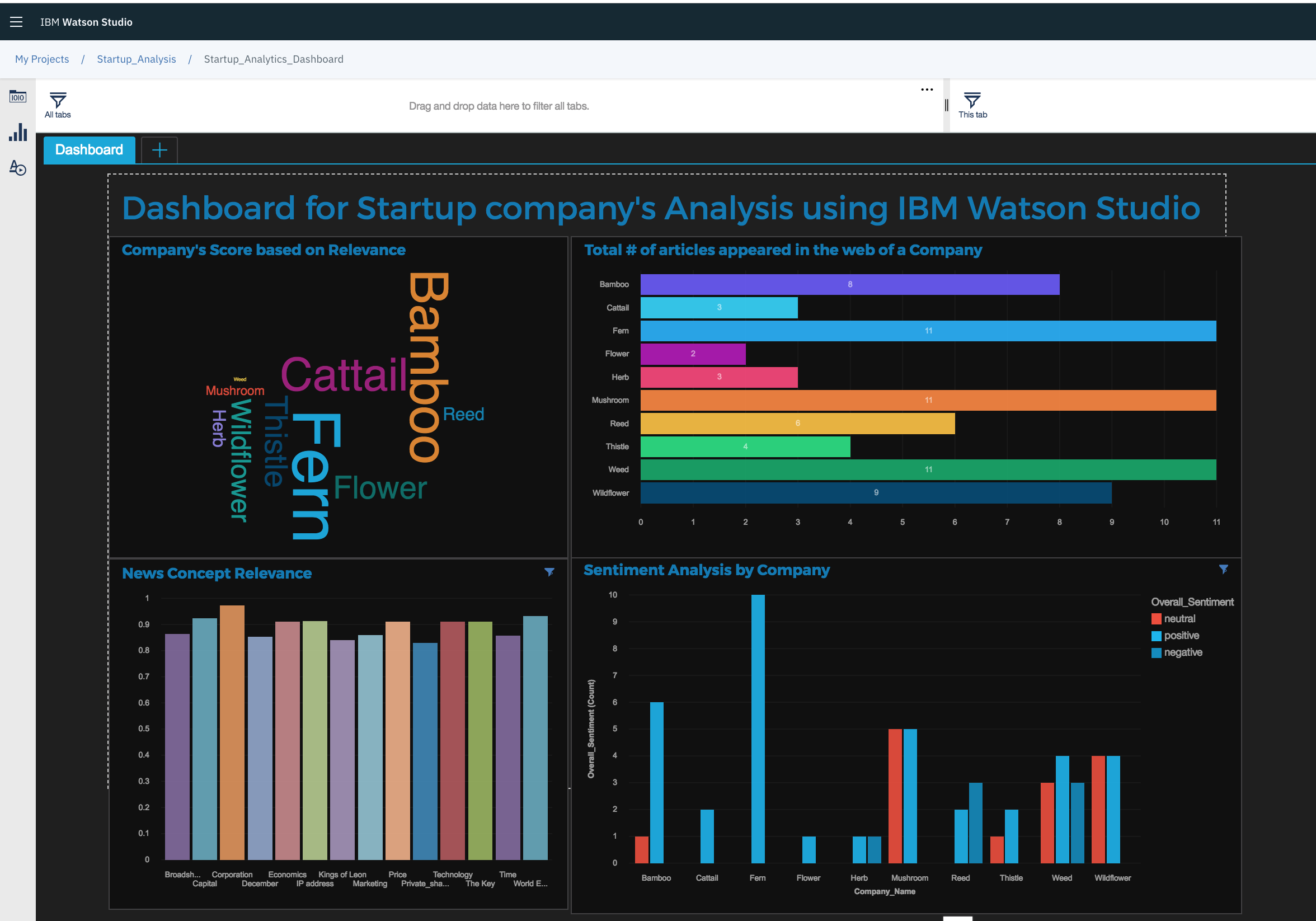Screen dimensions: 1316x921
Task: Select the Fern bar in articles chart
Action: (x=928, y=331)
